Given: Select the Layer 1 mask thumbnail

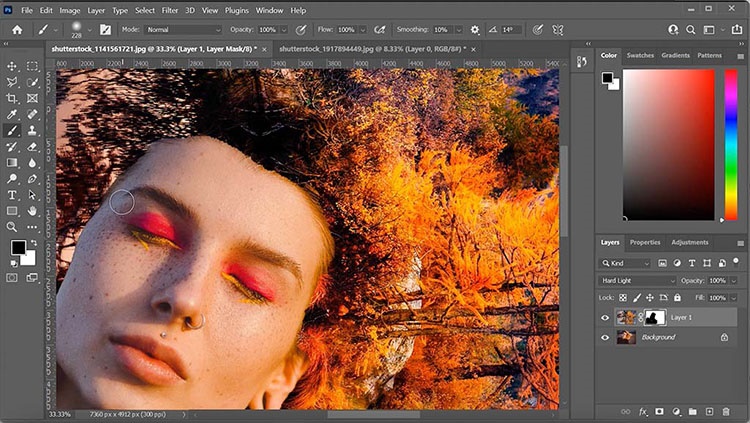Looking at the screenshot, I should [655, 317].
